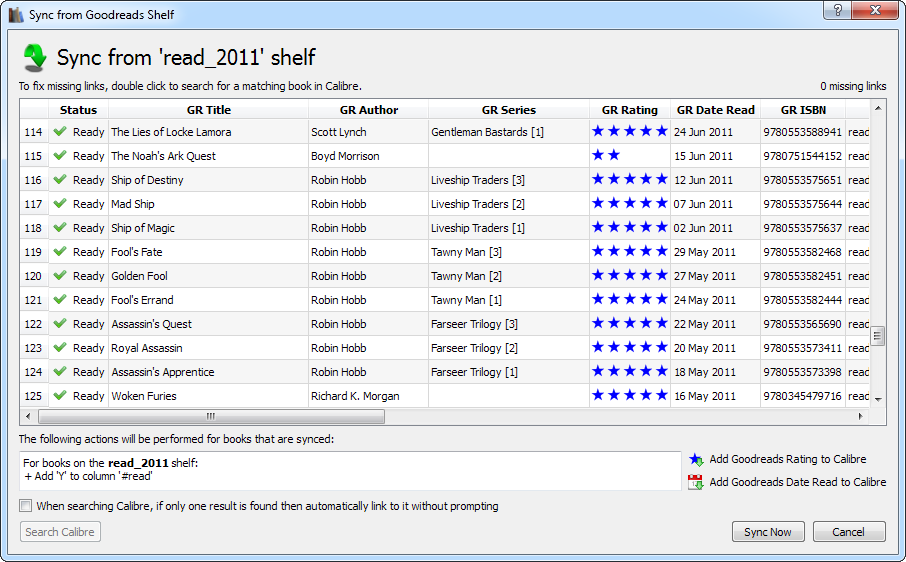This screenshot has height=562, width=906.
Task: Click the five-star rating for Ship of Destiny
Action: pos(630,180)
